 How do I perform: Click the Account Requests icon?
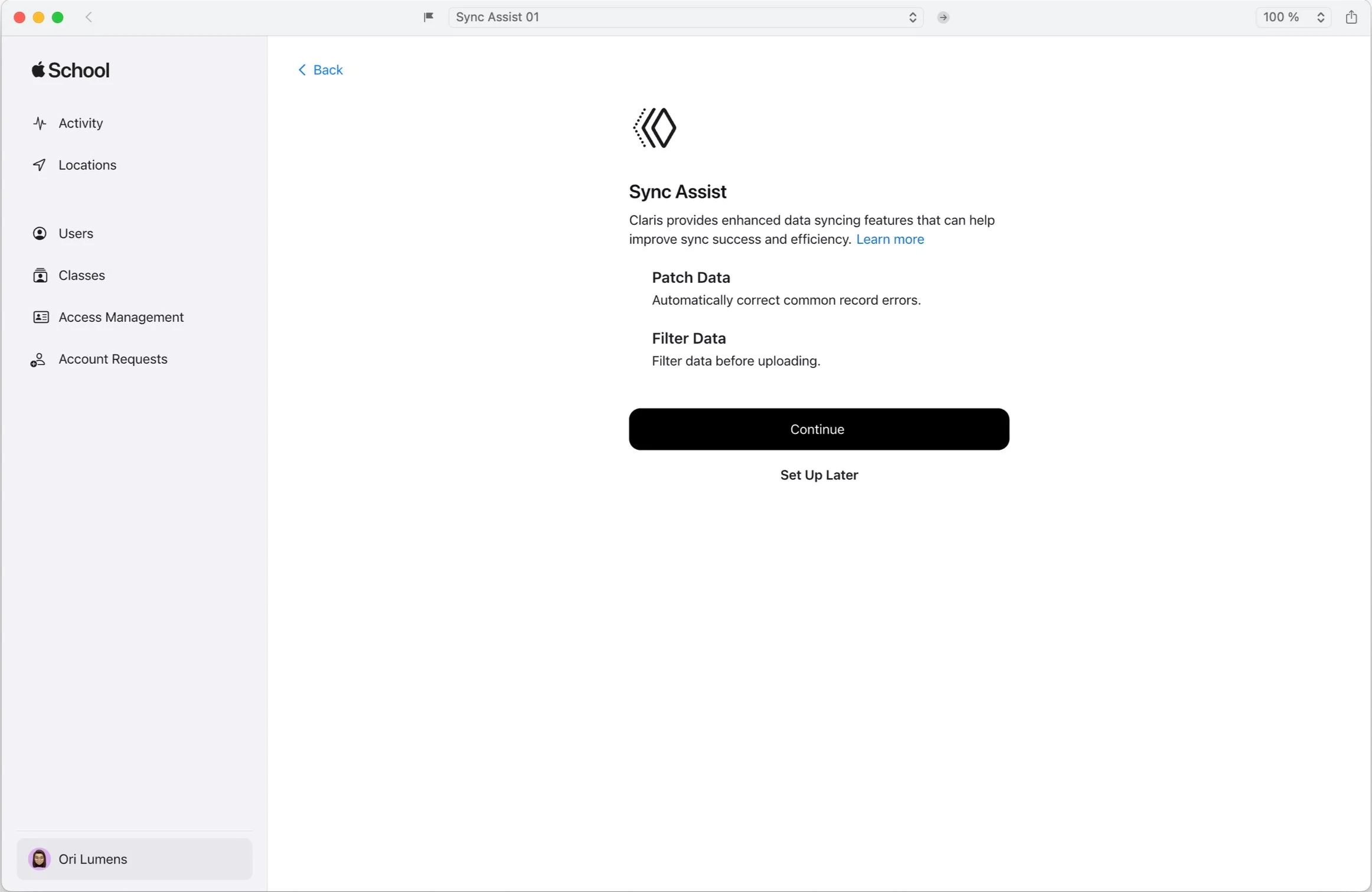tap(38, 360)
